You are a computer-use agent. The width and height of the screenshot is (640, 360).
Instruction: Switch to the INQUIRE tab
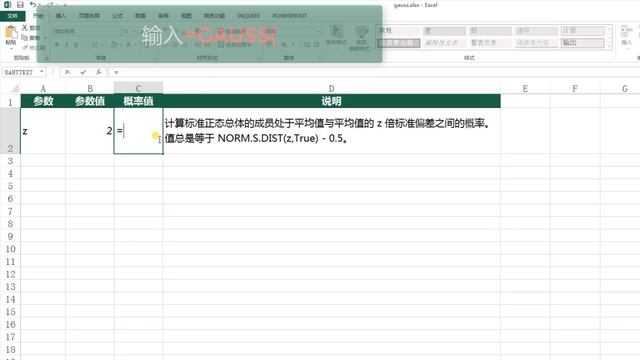pyautogui.click(x=248, y=16)
